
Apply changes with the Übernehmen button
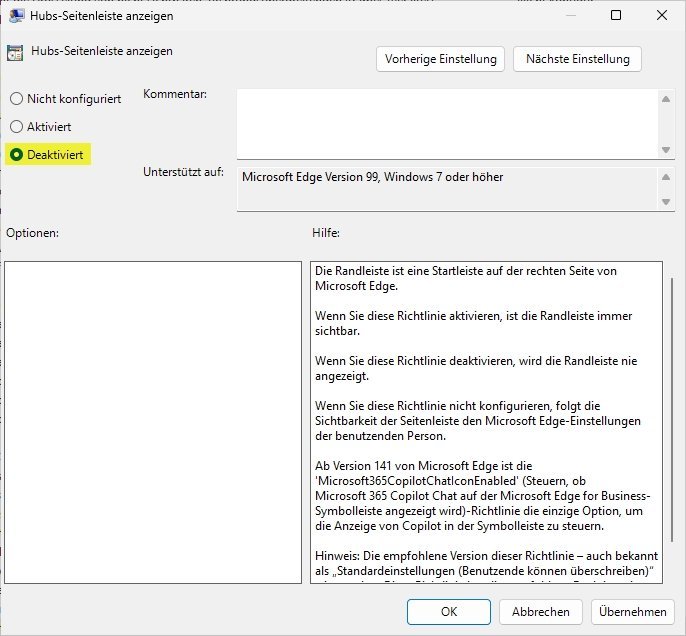[x=633, y=611]
